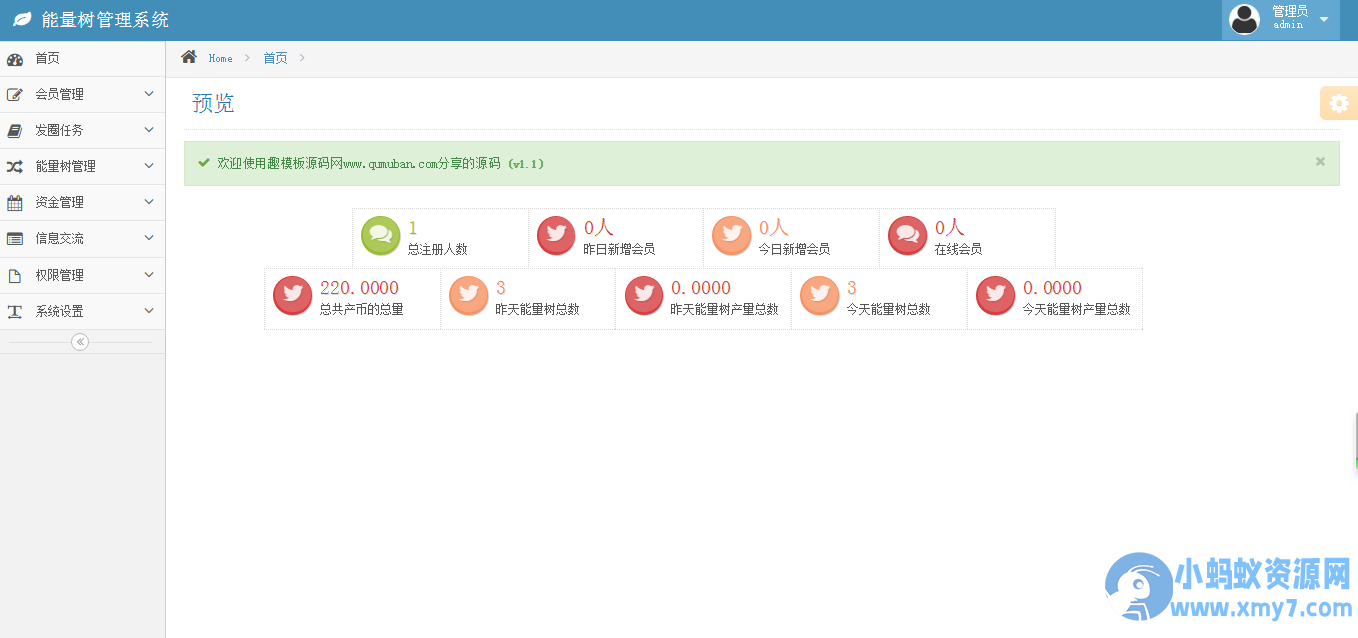Click the 发圈任务 book icon
Screen dimensions: 1358x638
[x=15, y=131]
